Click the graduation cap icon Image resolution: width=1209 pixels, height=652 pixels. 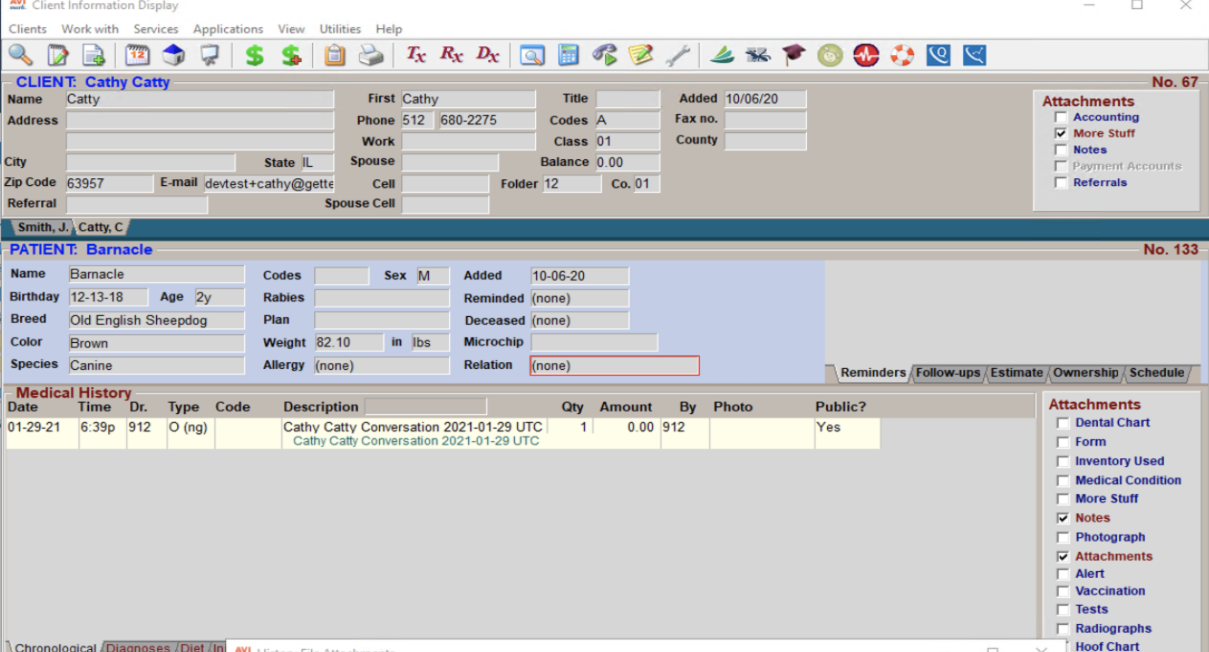[794, 55]
